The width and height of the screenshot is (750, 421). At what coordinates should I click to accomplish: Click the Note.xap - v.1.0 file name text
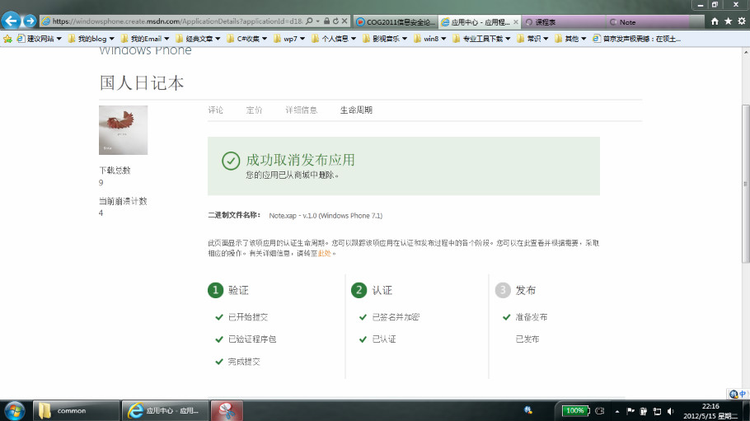[326, 216]
